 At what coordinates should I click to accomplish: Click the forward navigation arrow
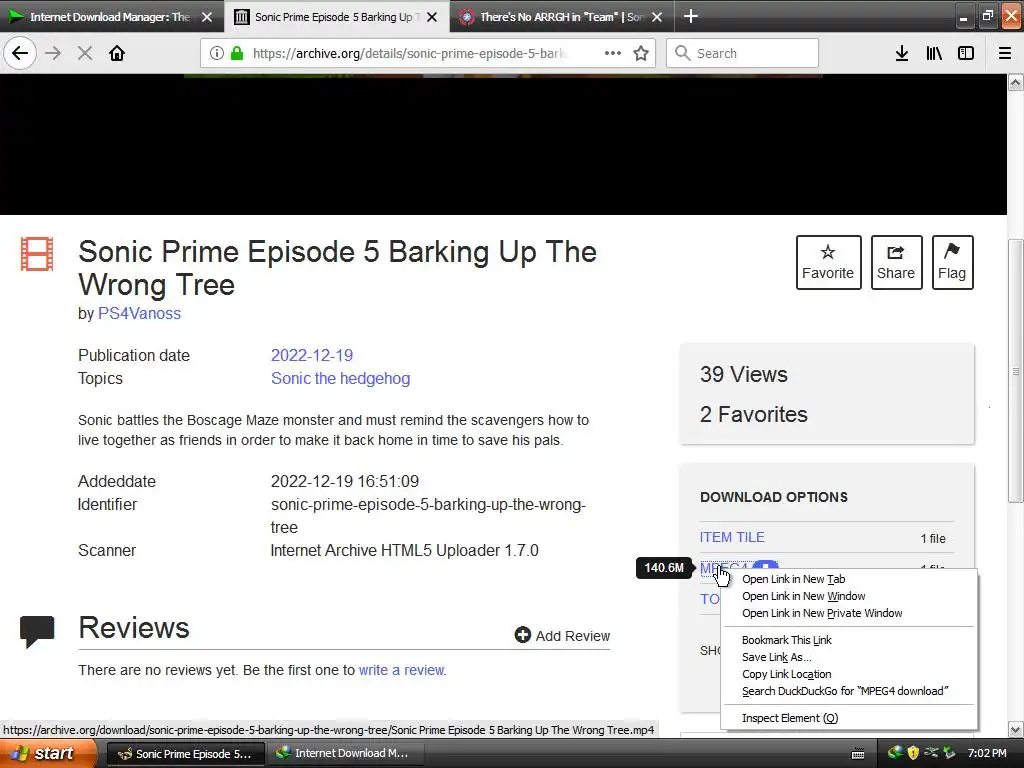(x=53, y=54)
